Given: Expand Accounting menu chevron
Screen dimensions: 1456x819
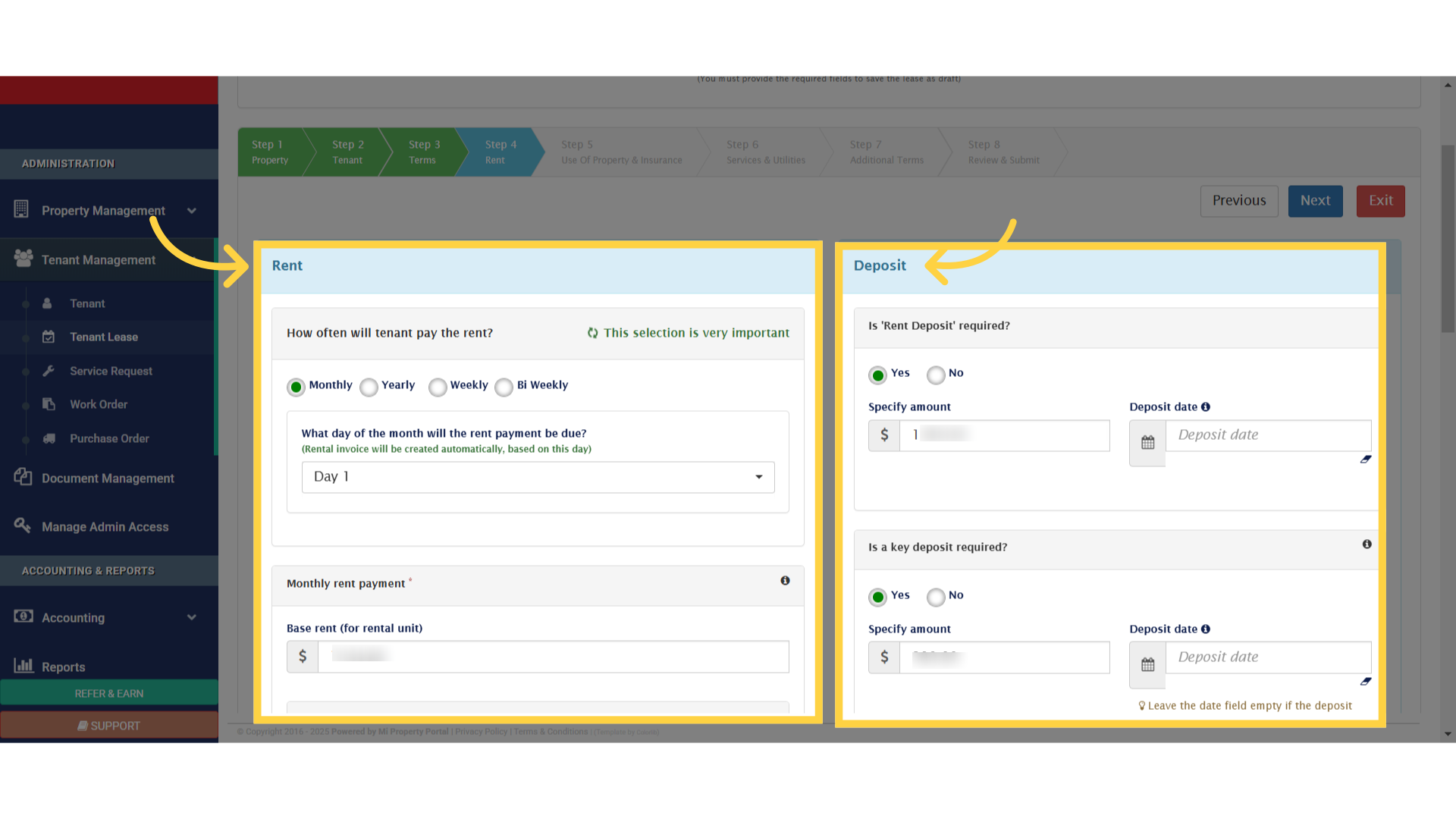Looking at the screenshot, I should tap(192, 617).
